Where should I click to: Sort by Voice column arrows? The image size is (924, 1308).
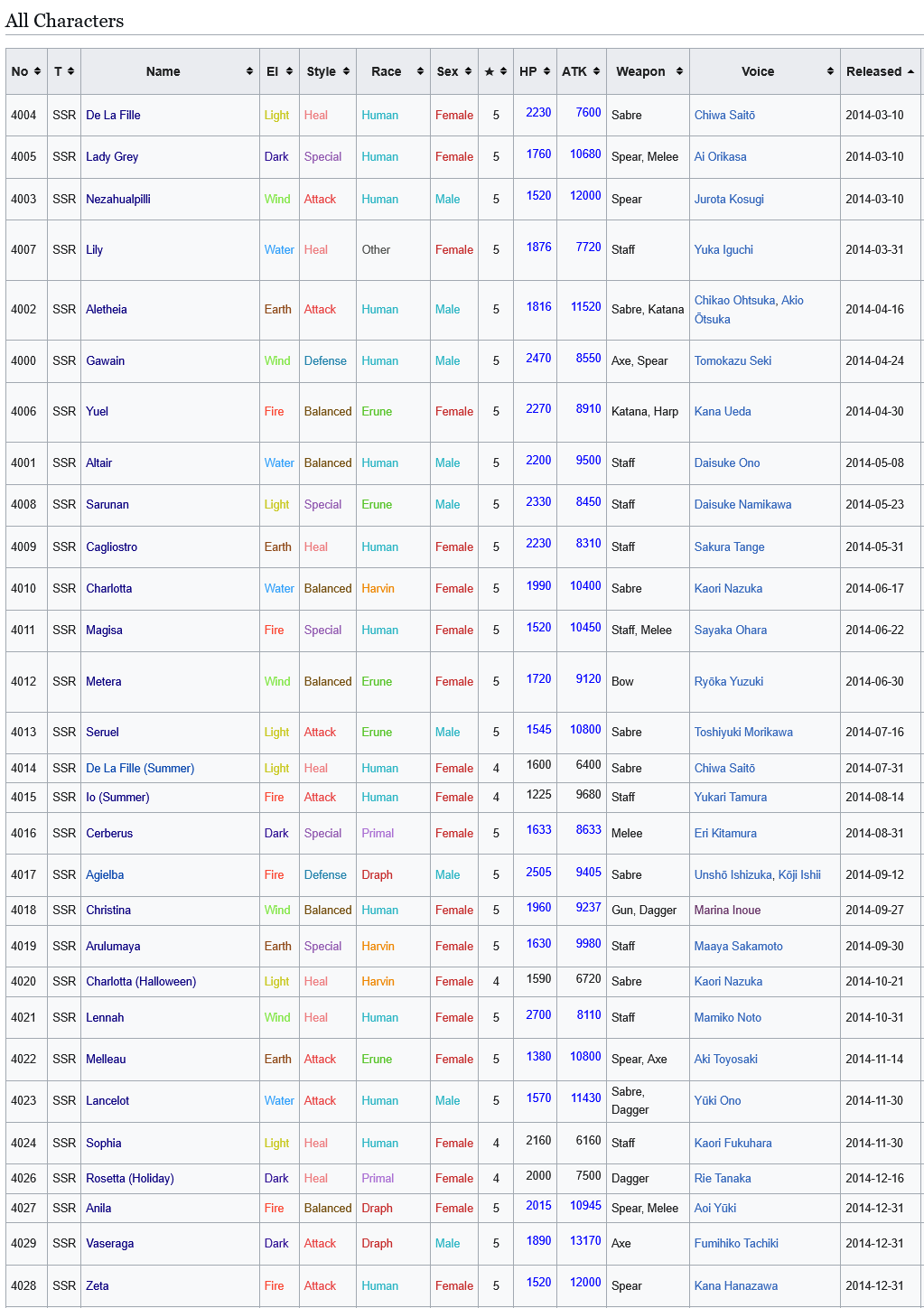coord(830,71)
